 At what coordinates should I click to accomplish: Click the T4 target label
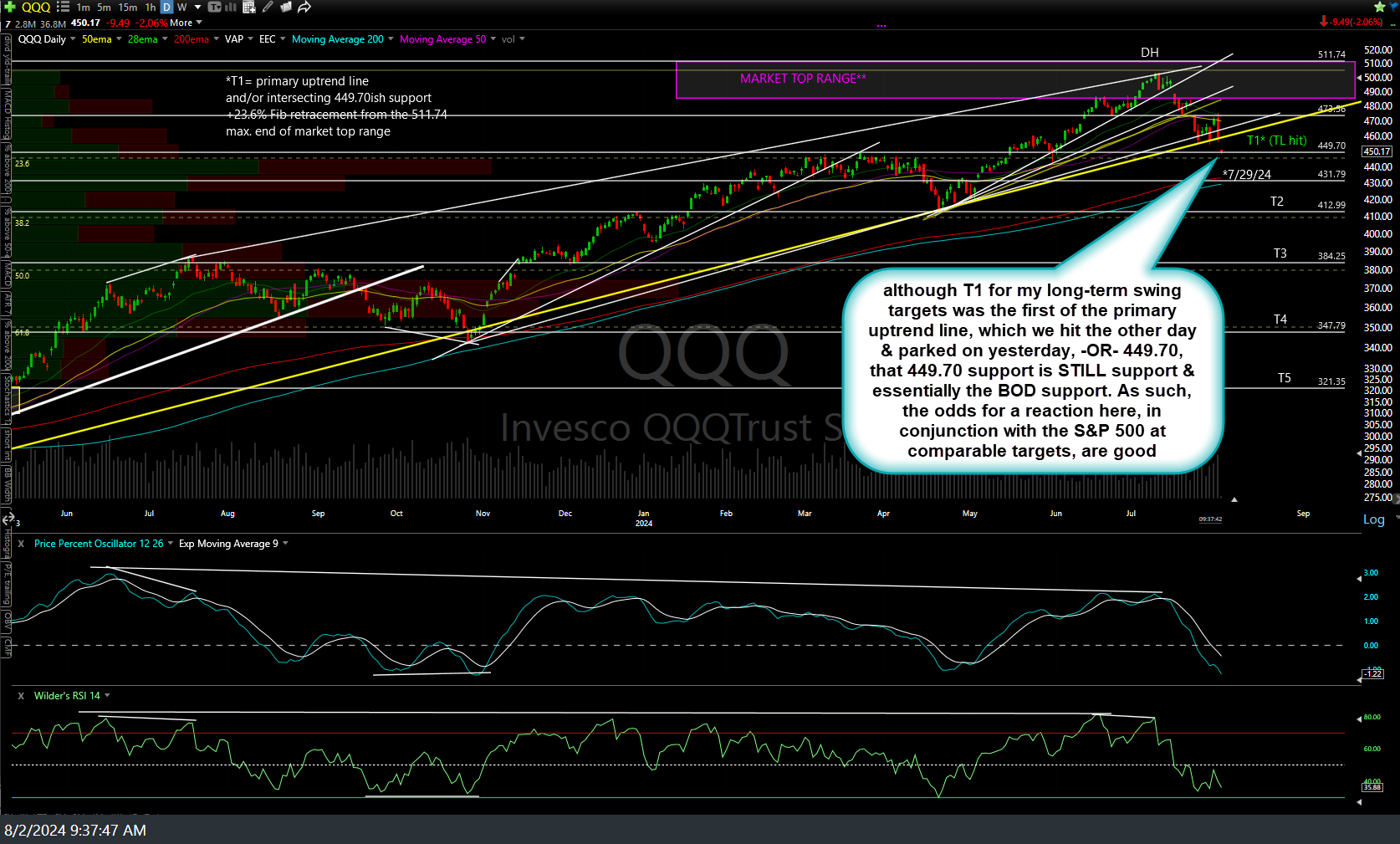click(x=1280, y=320)
